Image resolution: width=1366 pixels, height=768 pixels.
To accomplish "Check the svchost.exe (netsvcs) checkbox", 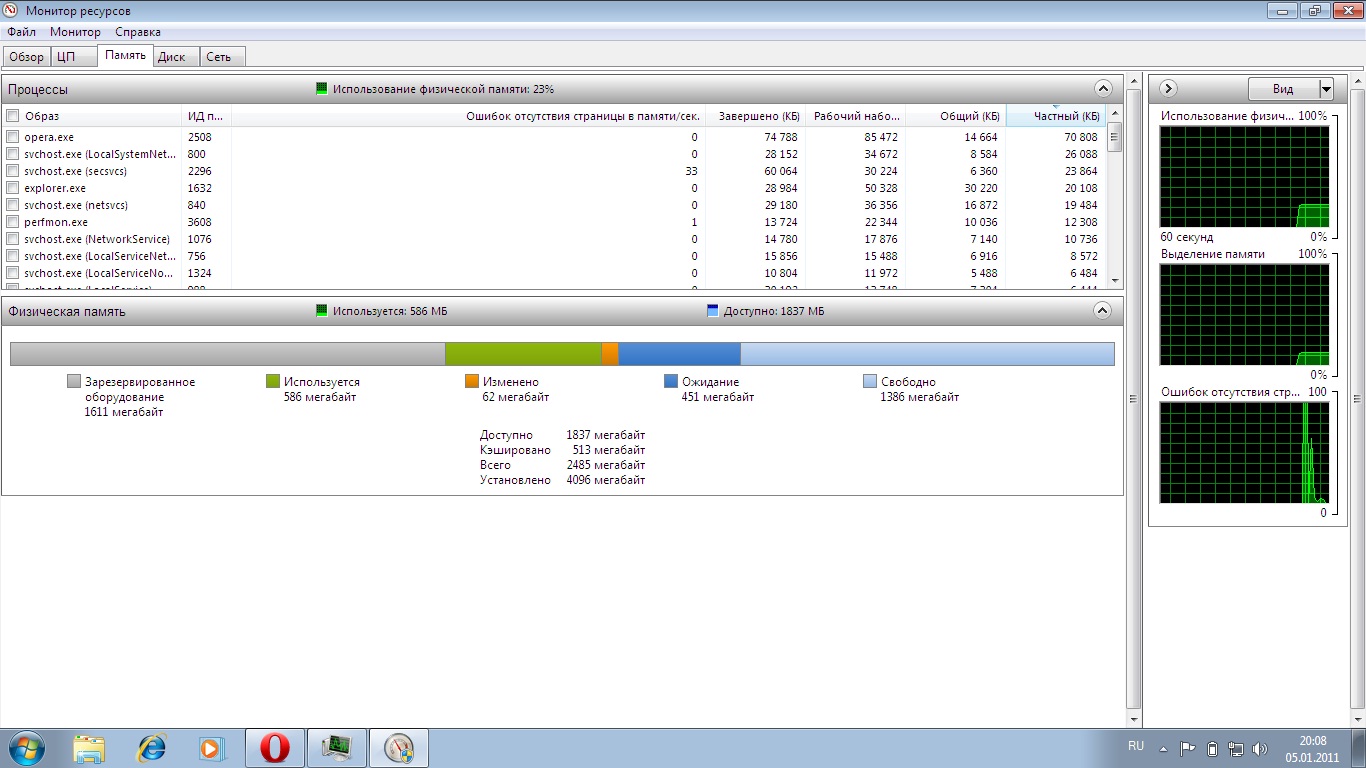I will point(13,205).
